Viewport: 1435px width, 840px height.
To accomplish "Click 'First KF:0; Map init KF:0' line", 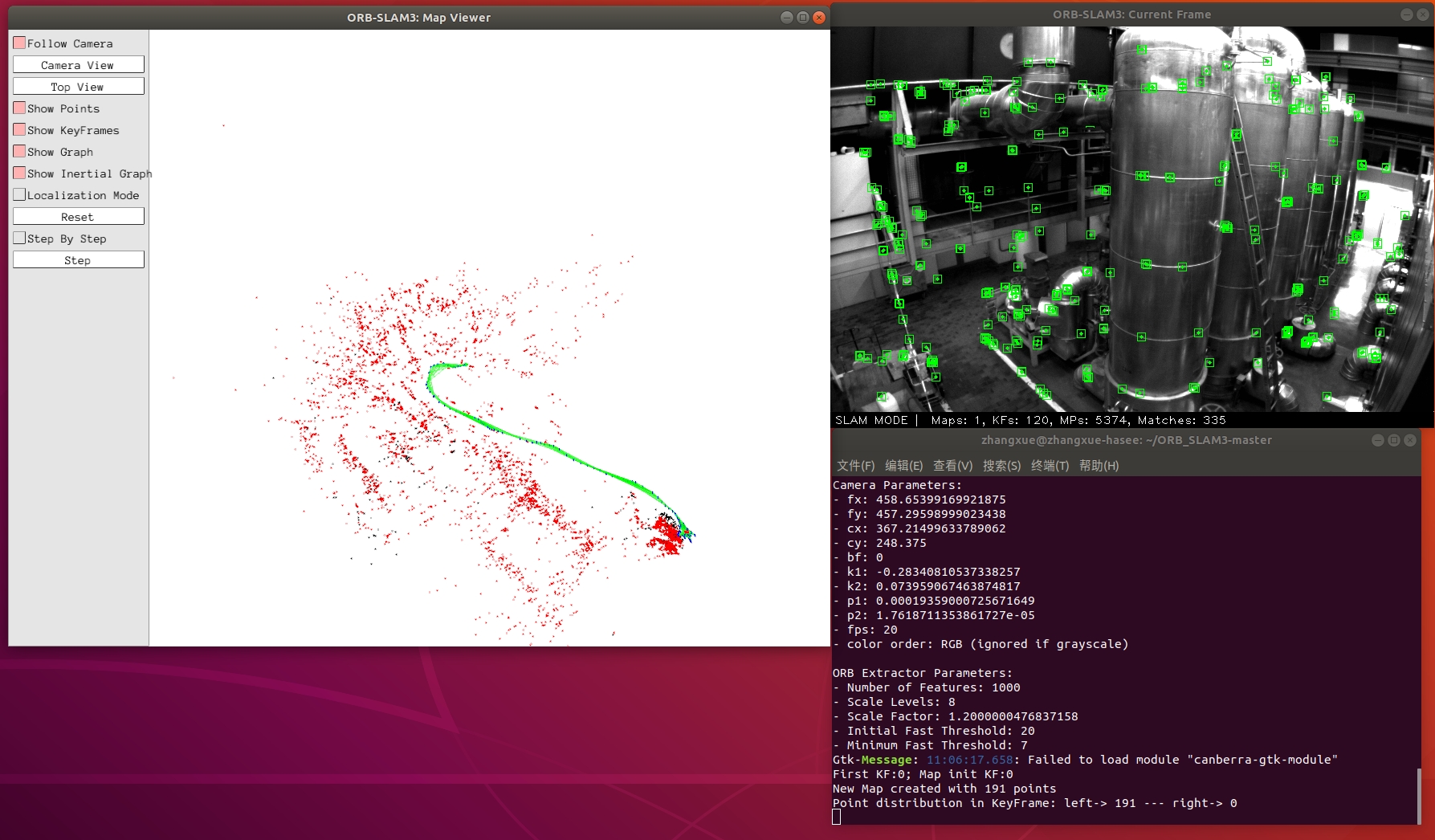I will pos(923,774).
